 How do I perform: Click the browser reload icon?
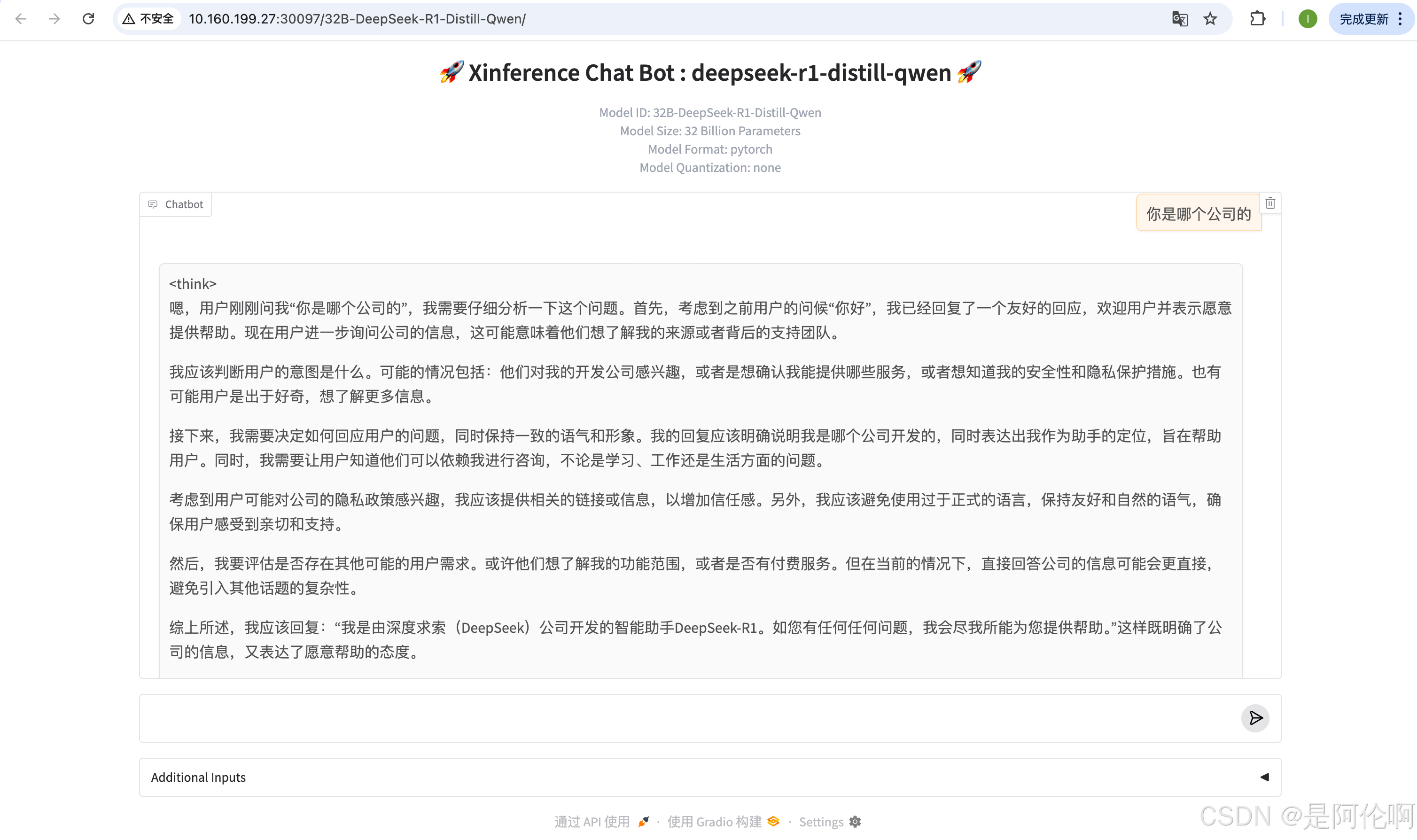pyautogui.click(x=88, y=19)
